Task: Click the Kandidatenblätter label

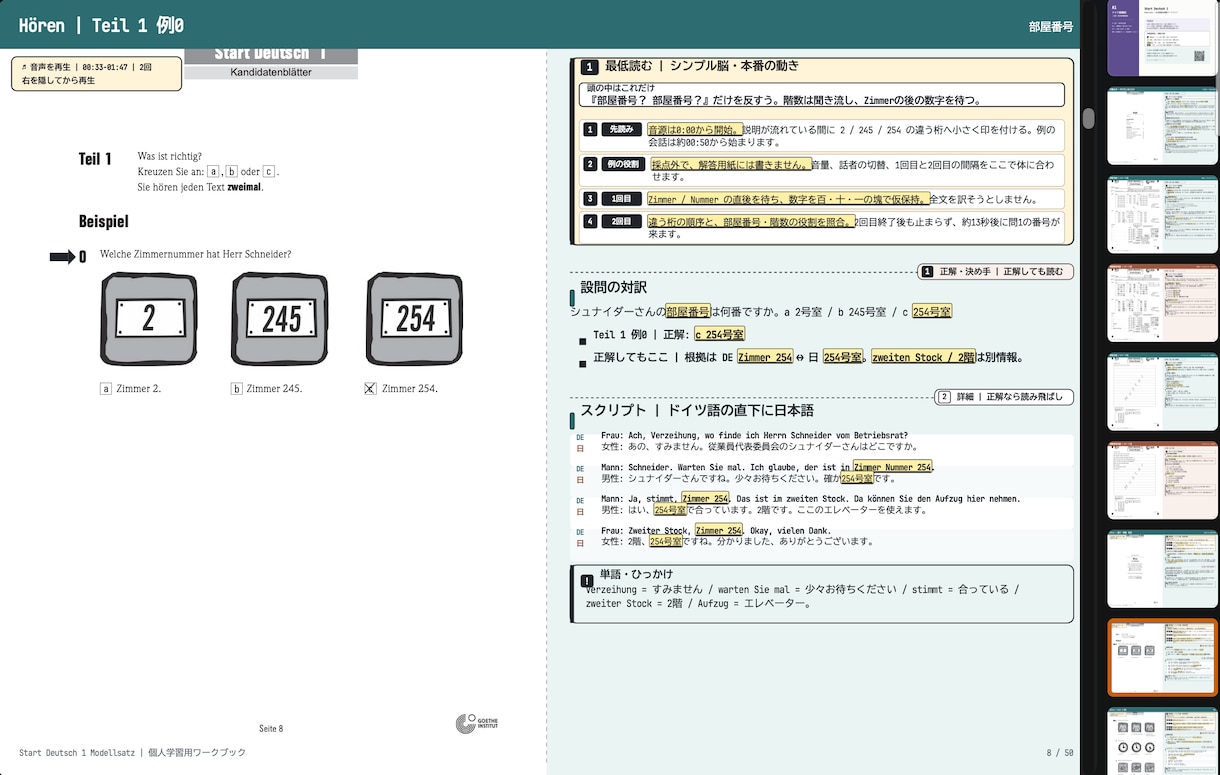Action: (271, 72)
